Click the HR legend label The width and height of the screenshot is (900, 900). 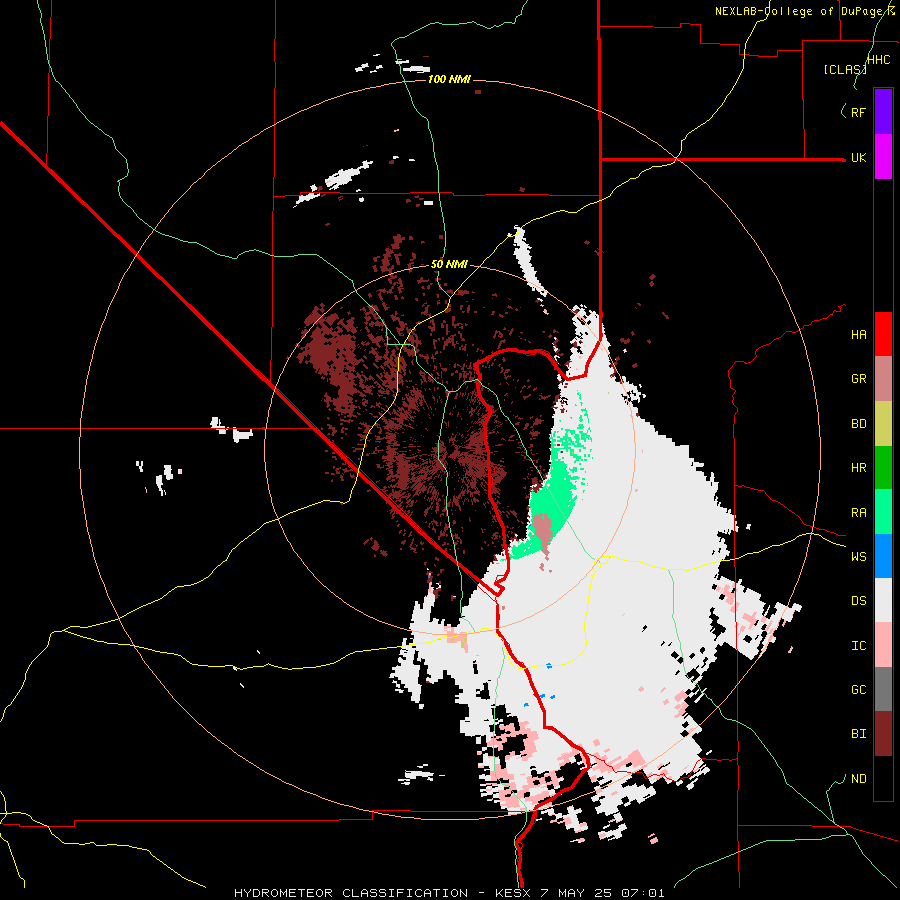[x=859, y=468]
